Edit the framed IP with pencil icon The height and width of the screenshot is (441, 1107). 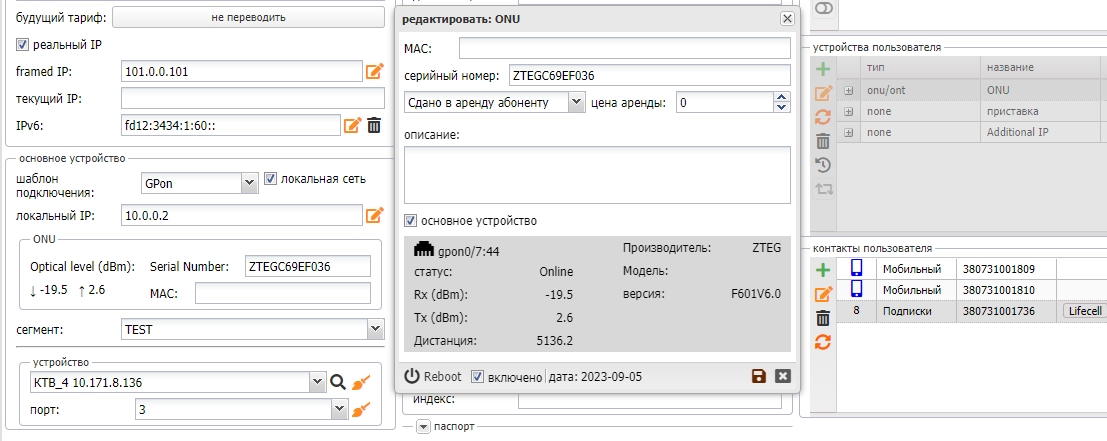pyautogui.click(x=374, y=71)
